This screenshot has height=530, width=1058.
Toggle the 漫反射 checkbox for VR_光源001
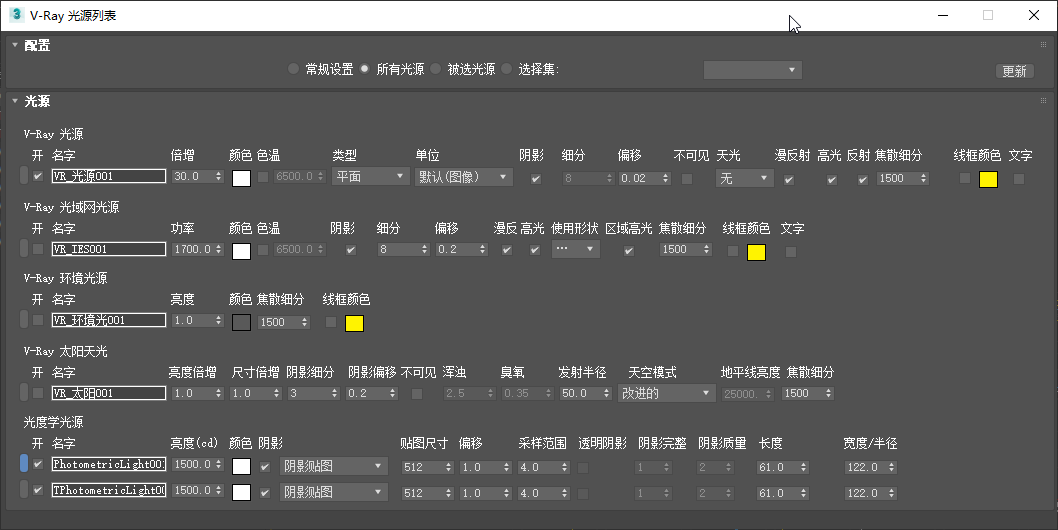pyautogui.click(x=789, y=180)
